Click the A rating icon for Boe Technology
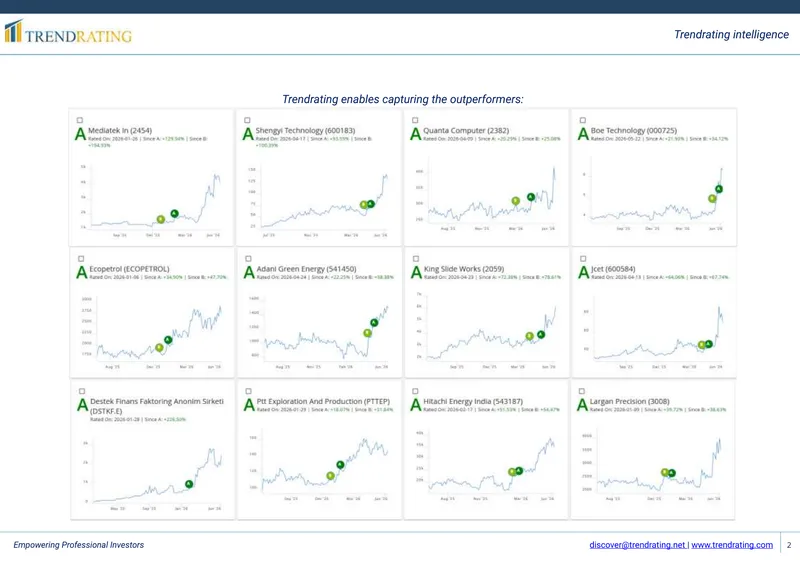Image resolution: width=800 pixels, height=566 pixels. pyautogui.click(x=583, y=134)
